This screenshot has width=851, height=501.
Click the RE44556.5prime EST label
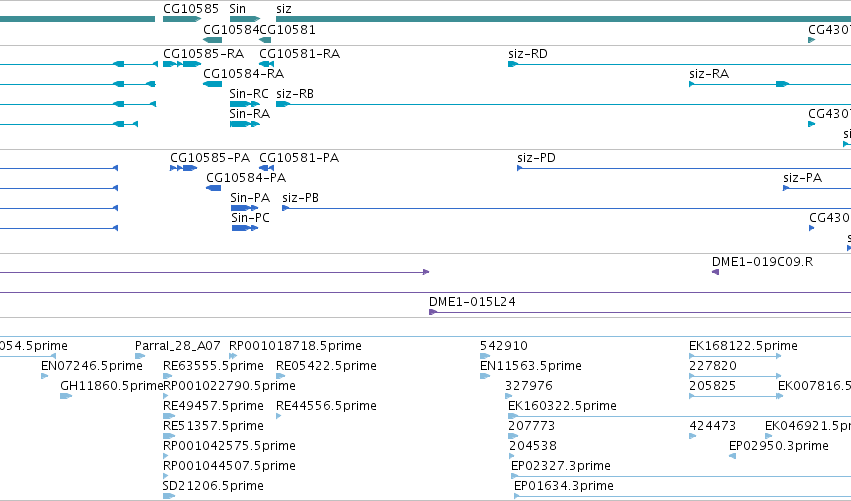click(x=326, y=406)
